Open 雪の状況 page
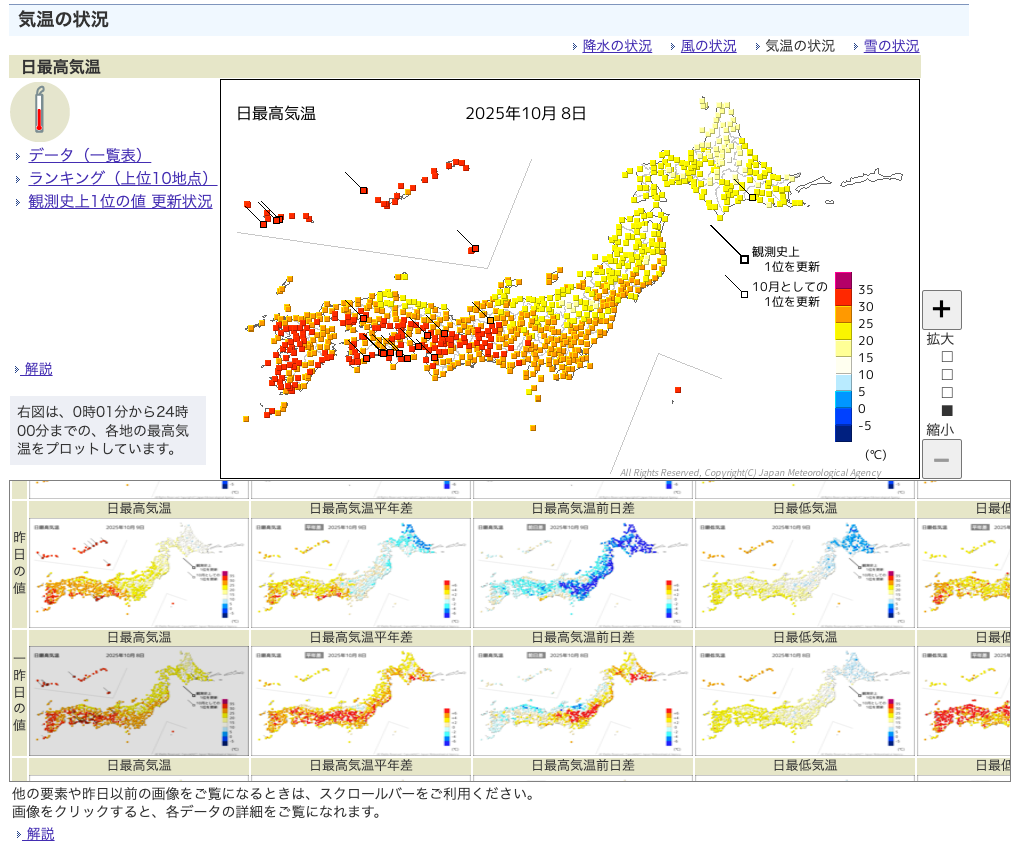Screen dimensions: 1023x852 pyautogui.click(x=891, y=46)
